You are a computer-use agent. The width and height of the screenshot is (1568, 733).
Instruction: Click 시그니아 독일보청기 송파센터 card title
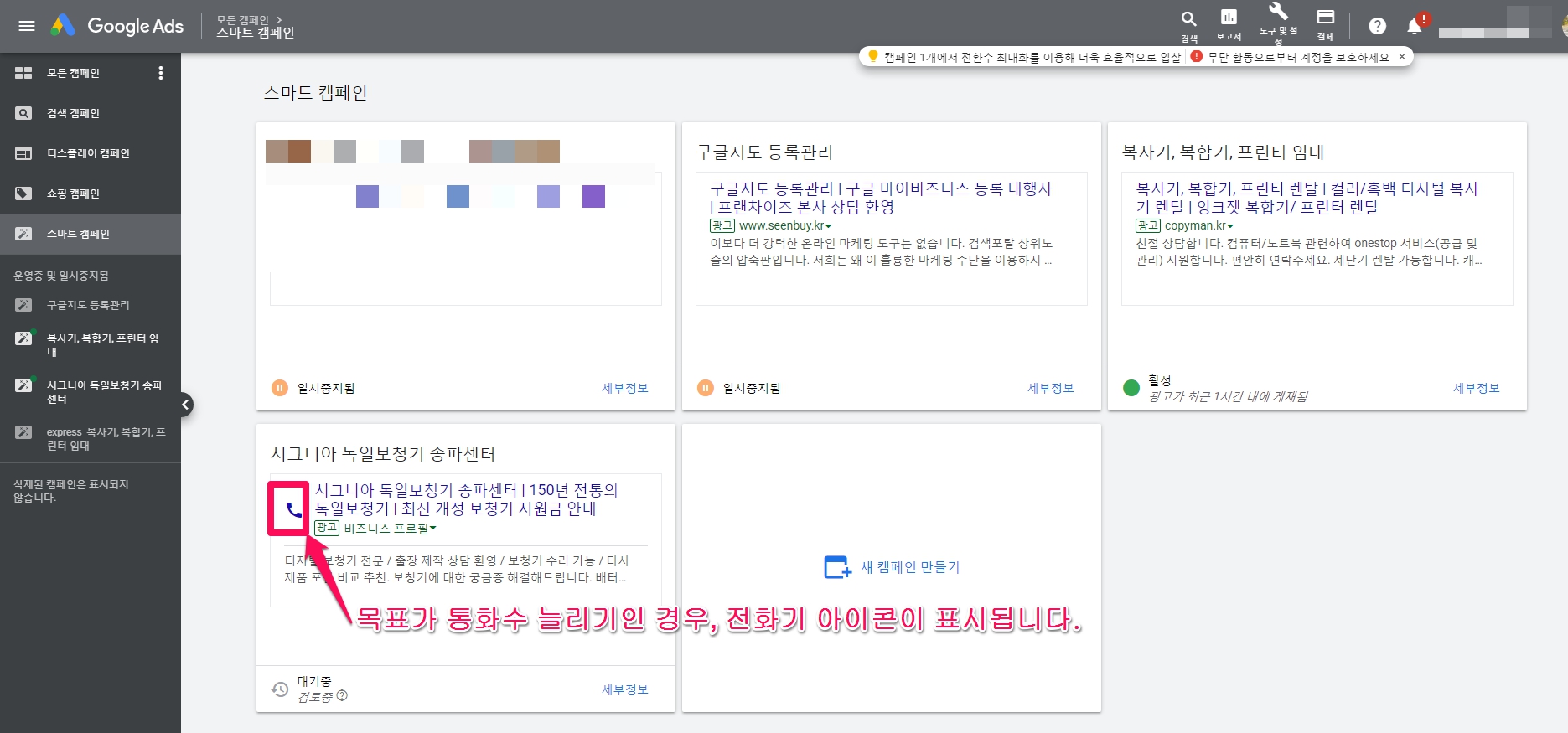coord(383,454)
